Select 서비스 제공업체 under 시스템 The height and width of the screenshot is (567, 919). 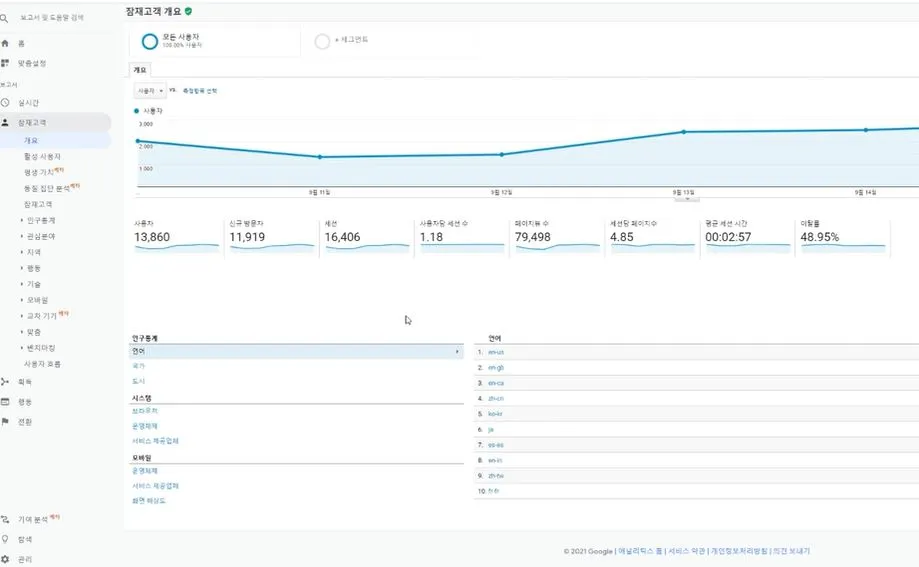[155, 441]
